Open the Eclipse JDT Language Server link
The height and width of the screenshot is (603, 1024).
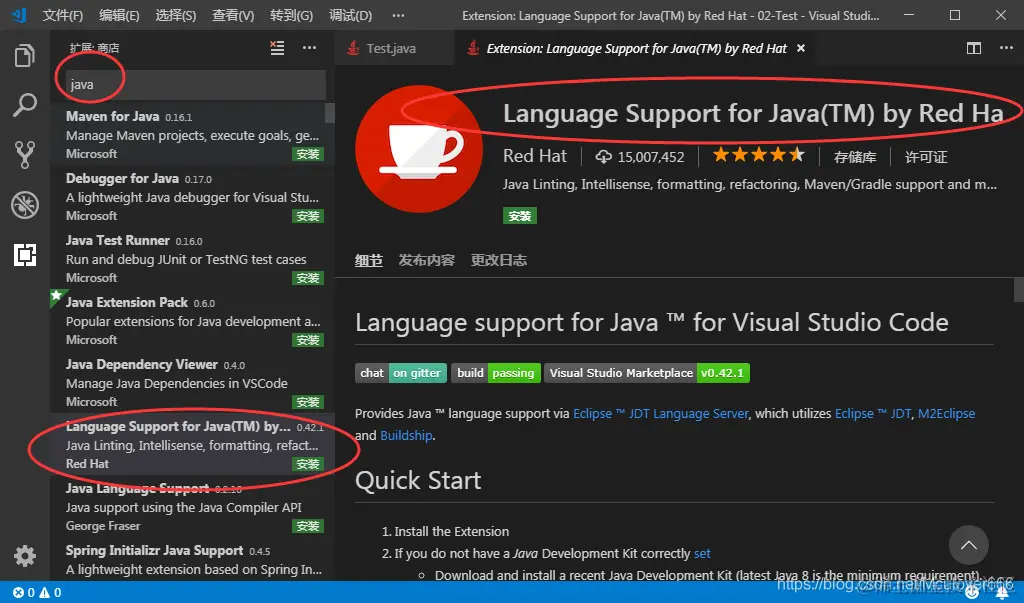point(661,414)
